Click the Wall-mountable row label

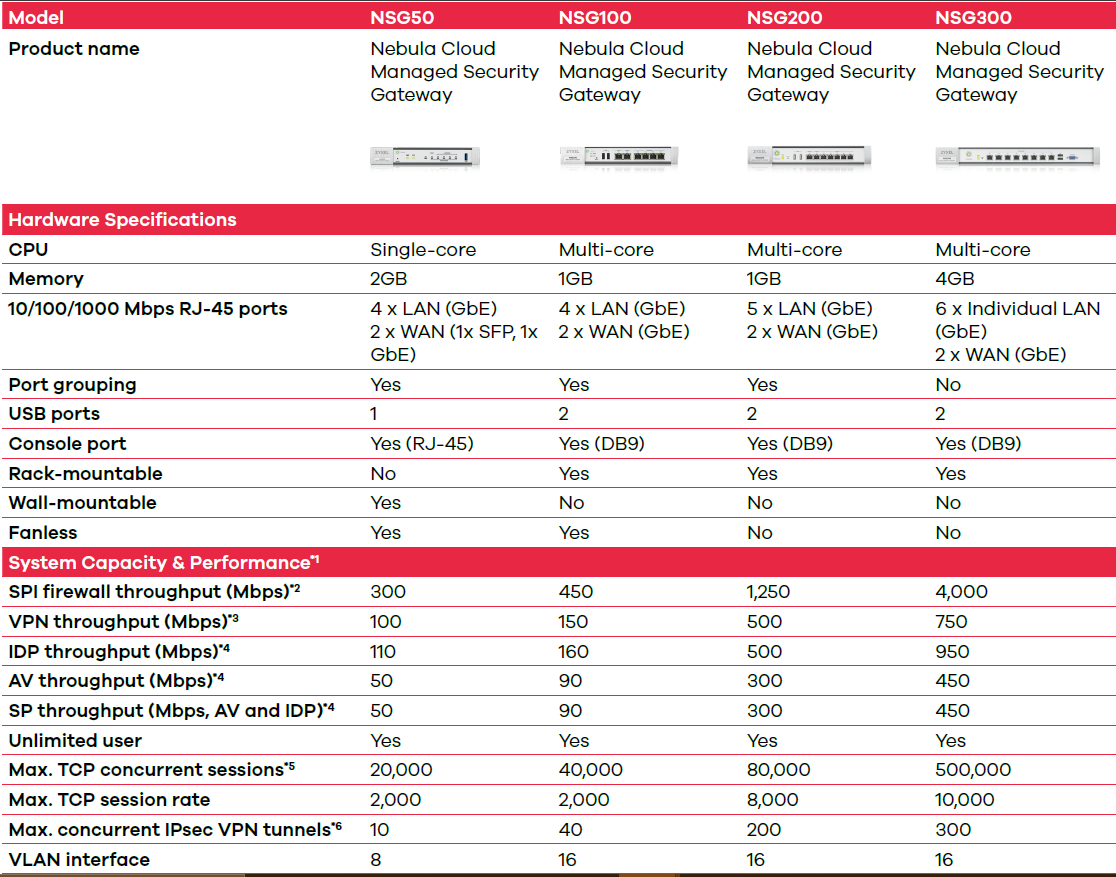point(83,503)
